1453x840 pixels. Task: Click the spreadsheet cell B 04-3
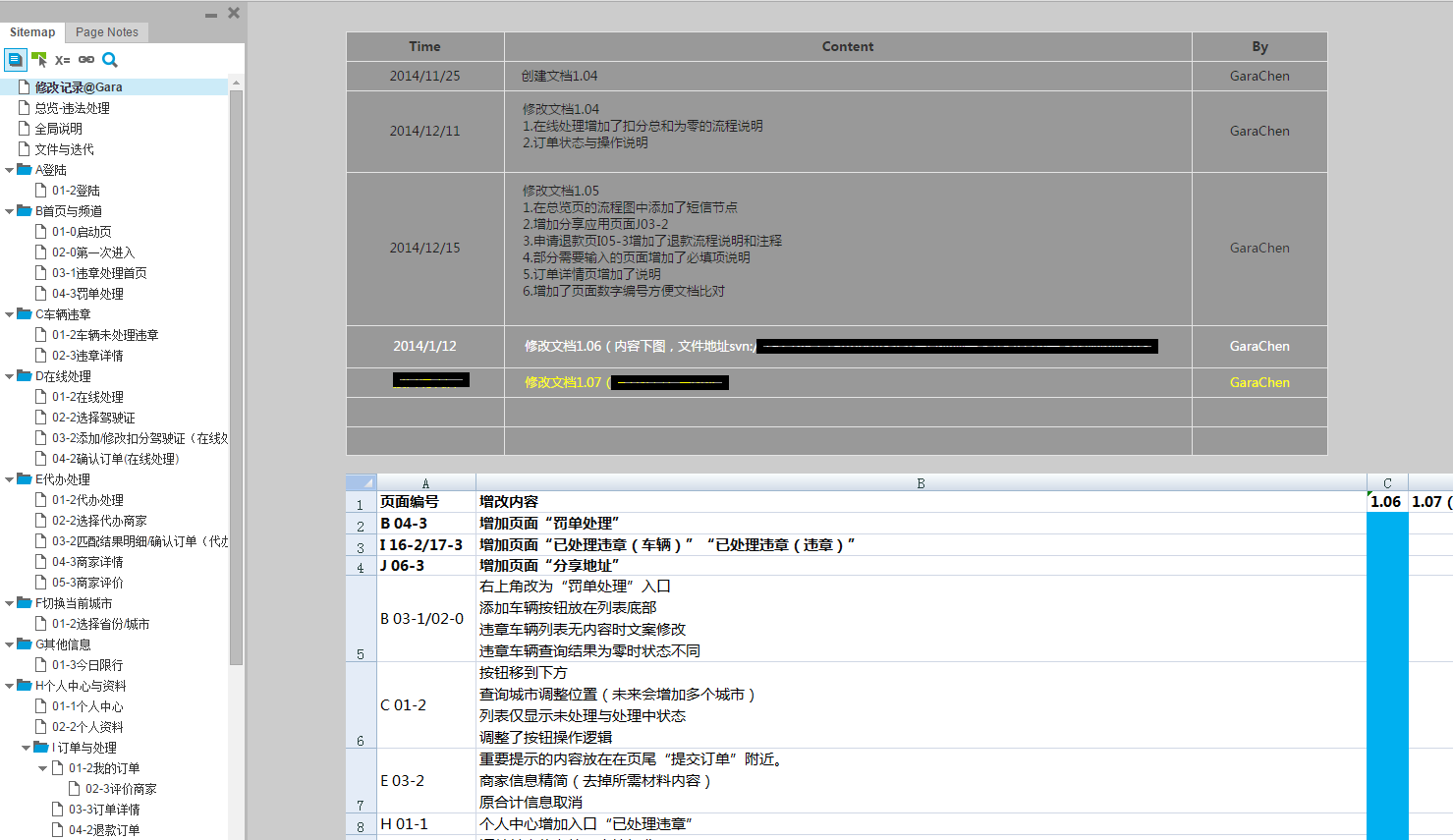[426, 524]
